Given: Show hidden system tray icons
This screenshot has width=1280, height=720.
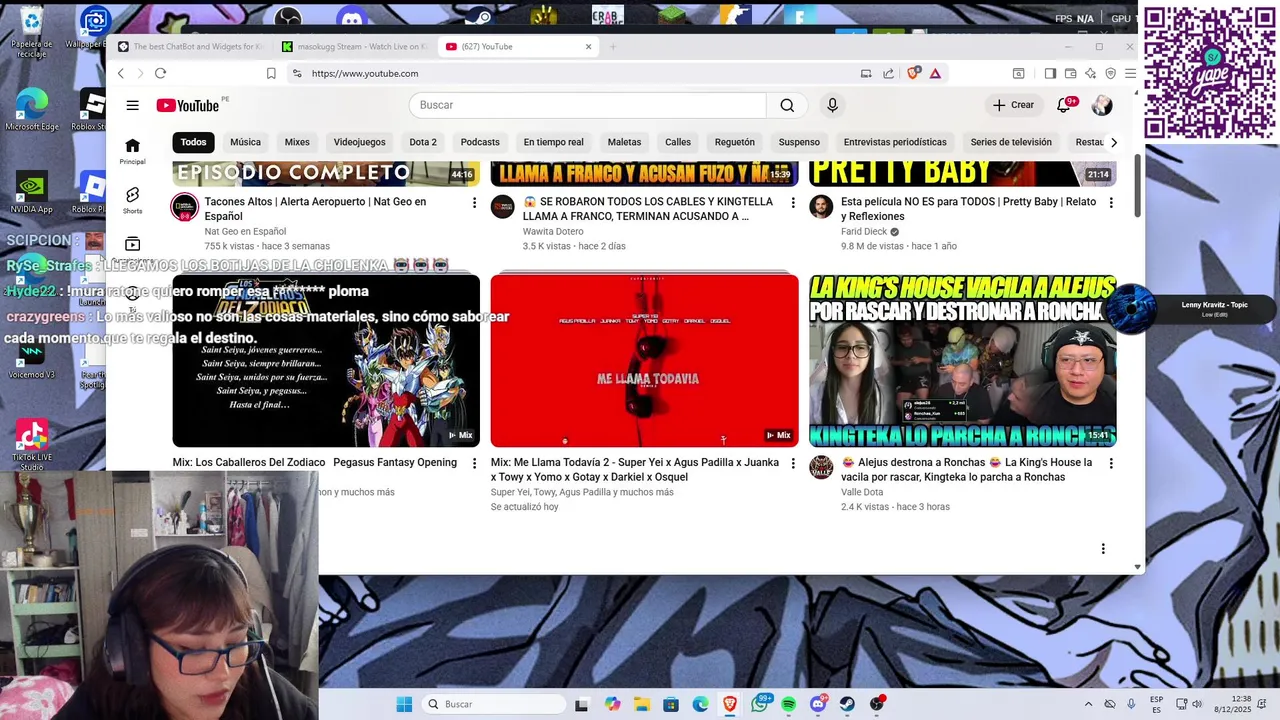Looking at the screenshot, I should pos(1088,704).
